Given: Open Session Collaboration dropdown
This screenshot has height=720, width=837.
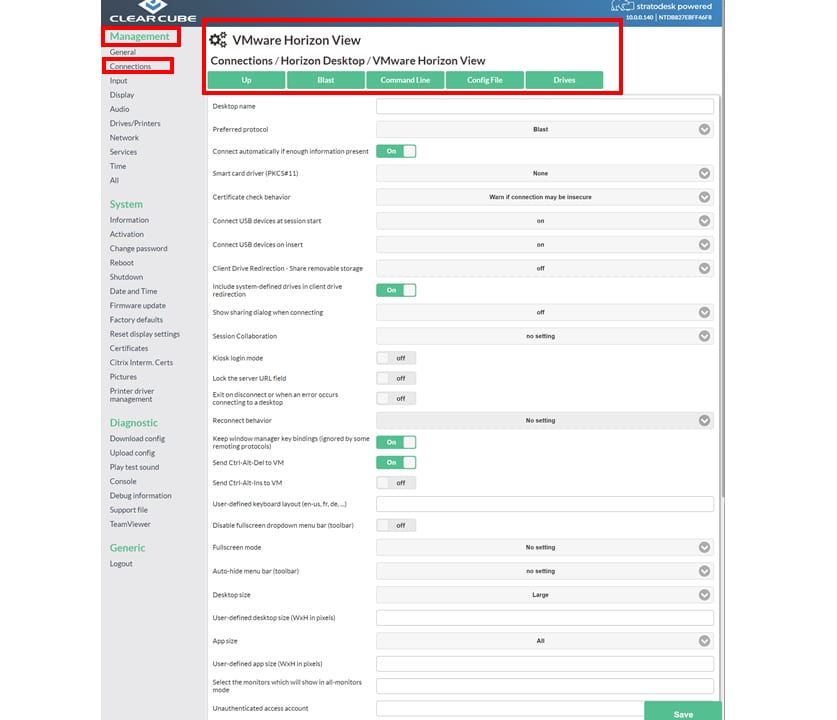Looking at the screenshot, I should 544,336.
